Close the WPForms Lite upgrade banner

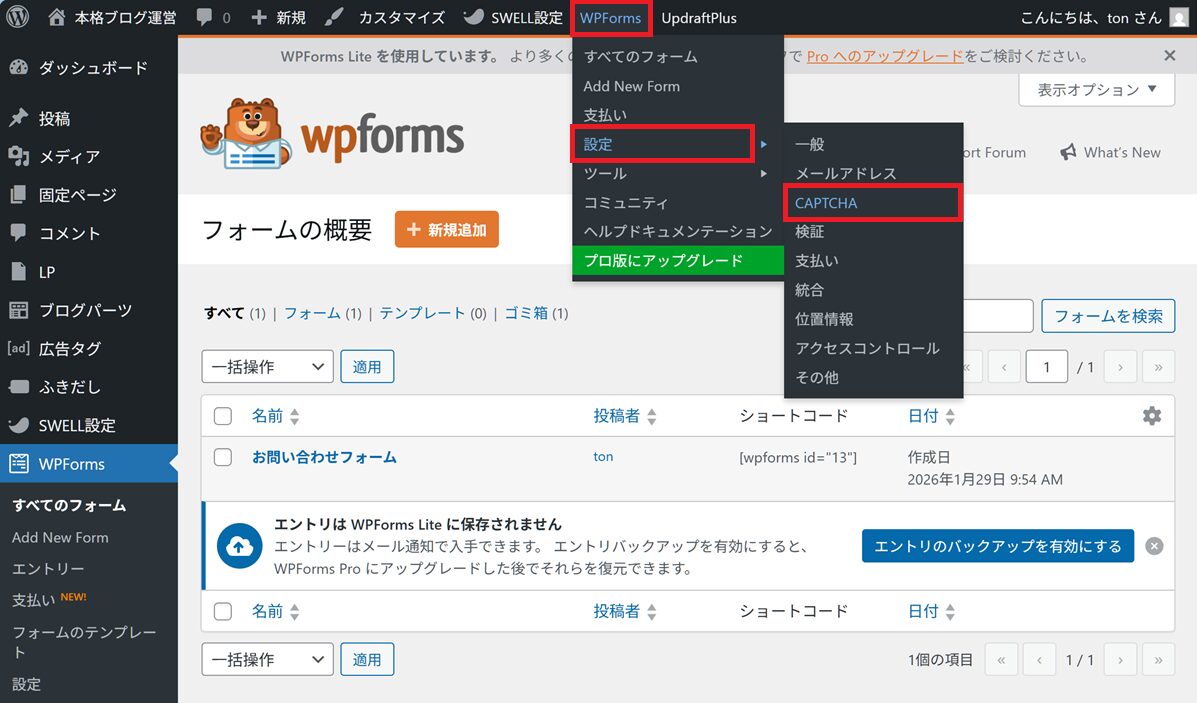tap(1170, 57)
